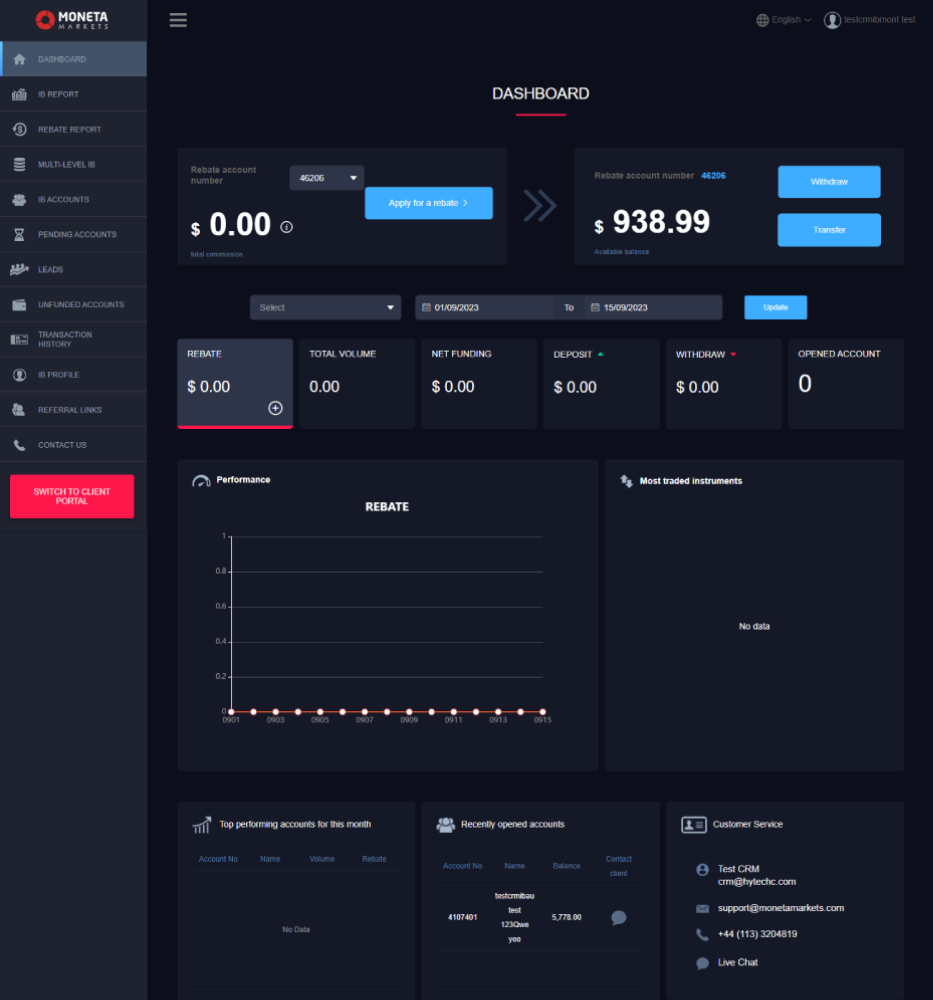The width and height of the screenshot is (933, 1000).
Task: Click the Moneta Markets logo
Action: pos(72,20)
